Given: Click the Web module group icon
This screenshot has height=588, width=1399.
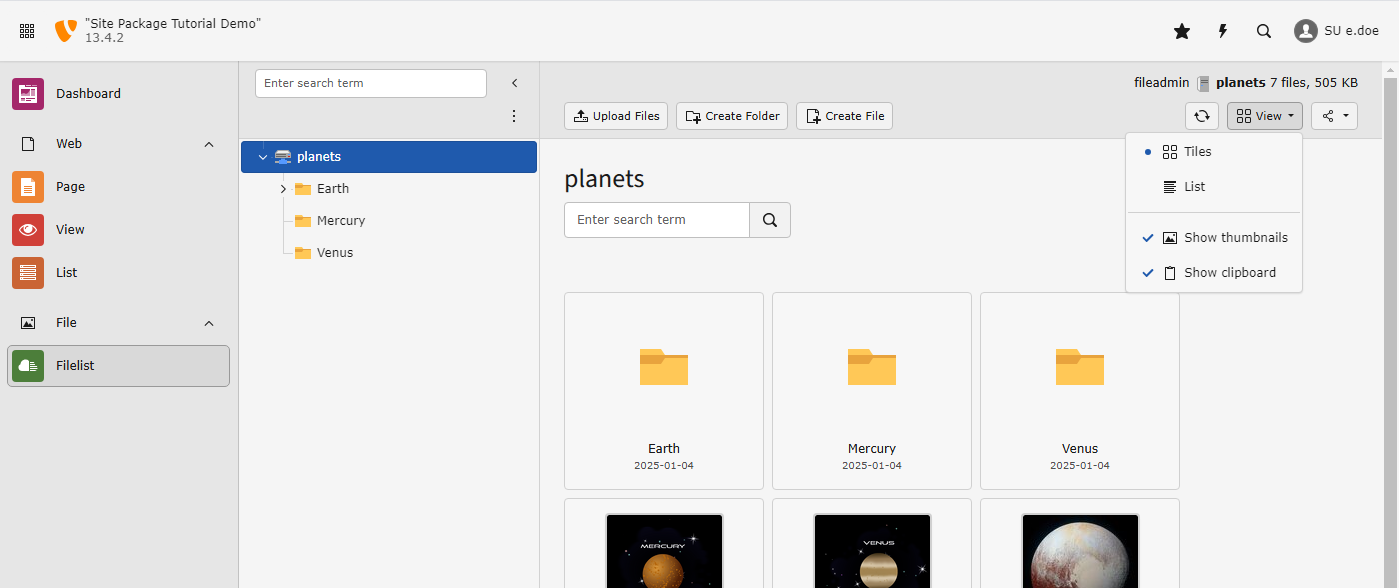Looking at the screenshot, I should 28,144.
